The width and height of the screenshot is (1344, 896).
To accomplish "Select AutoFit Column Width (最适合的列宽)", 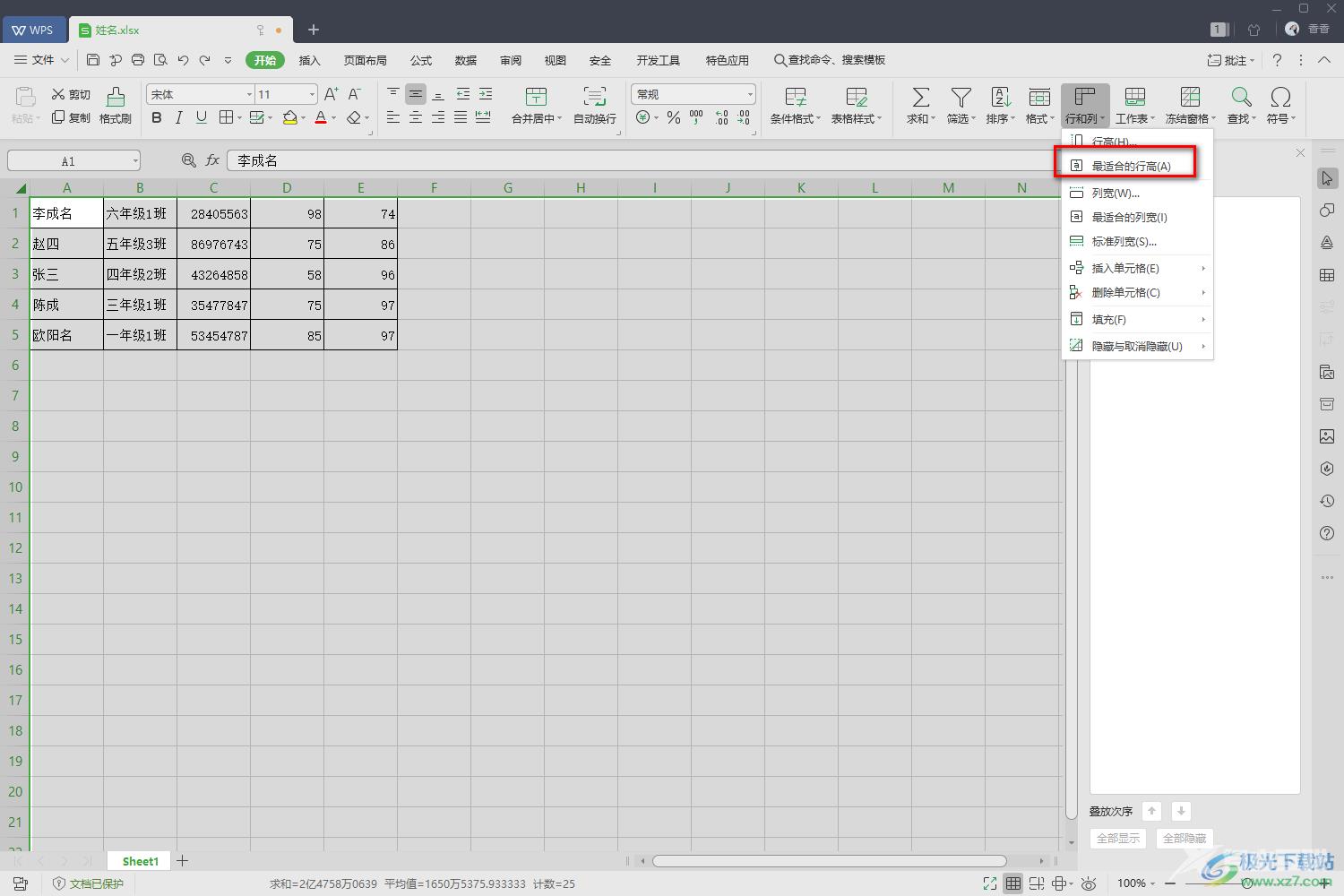I will pyautogui.click(x=1137, y=217).
